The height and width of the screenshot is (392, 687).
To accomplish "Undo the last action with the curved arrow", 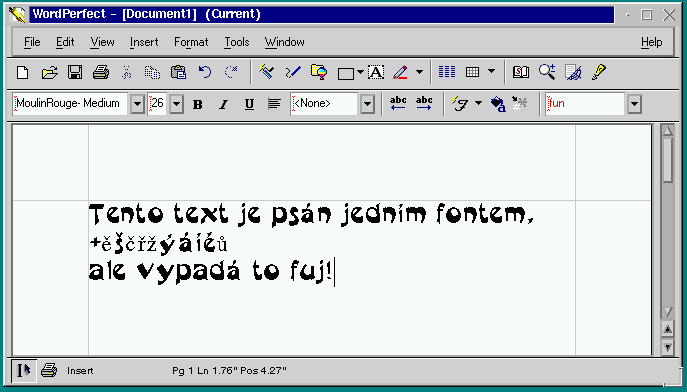I will [x=205, y=72].
